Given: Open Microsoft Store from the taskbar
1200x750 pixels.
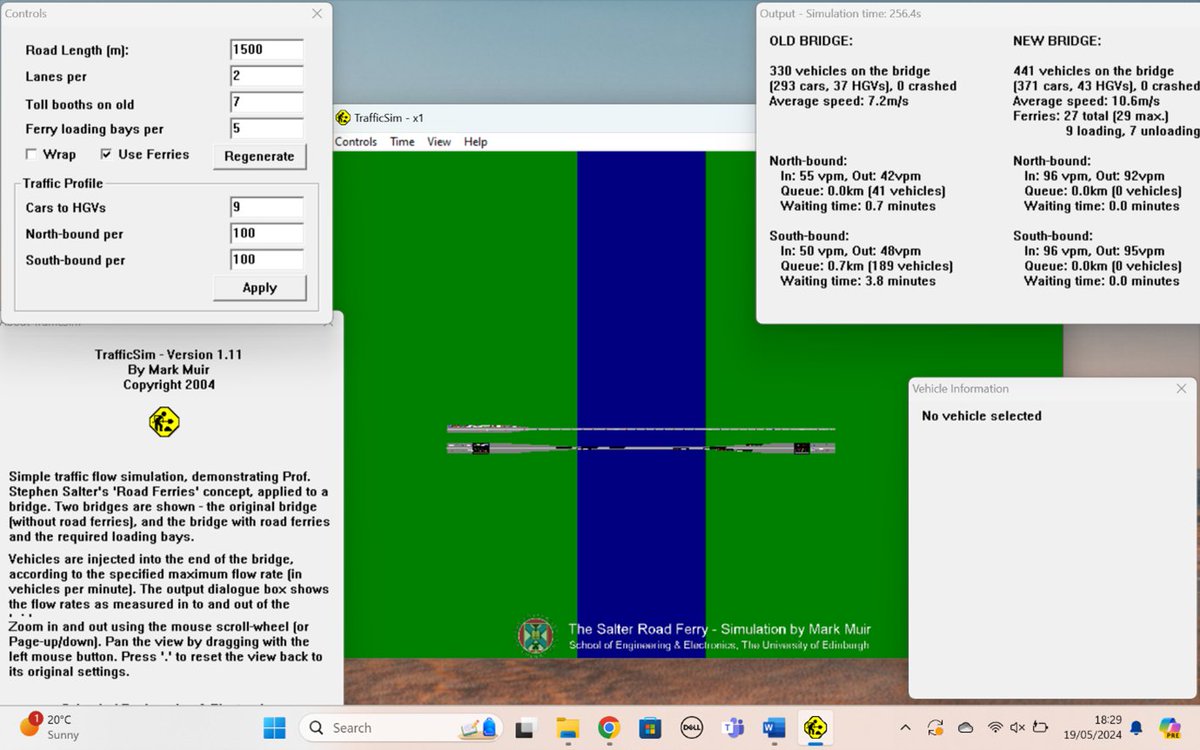Looking at the screenshot, I should tap(649, 728).
